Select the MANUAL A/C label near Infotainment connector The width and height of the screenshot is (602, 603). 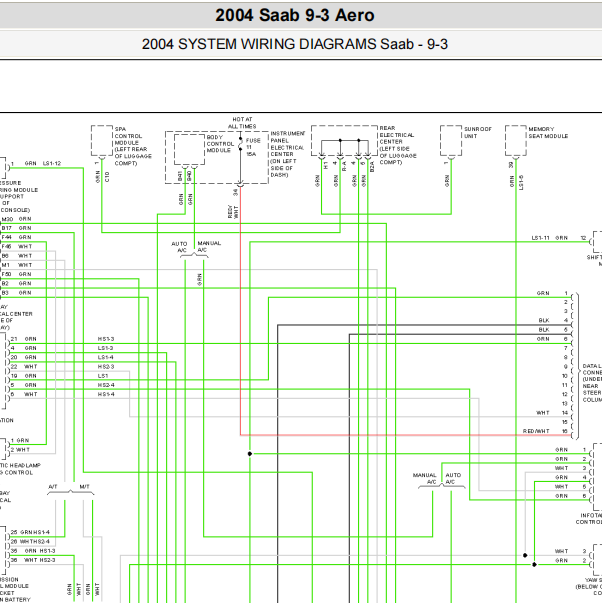click(x=425, y=478)
